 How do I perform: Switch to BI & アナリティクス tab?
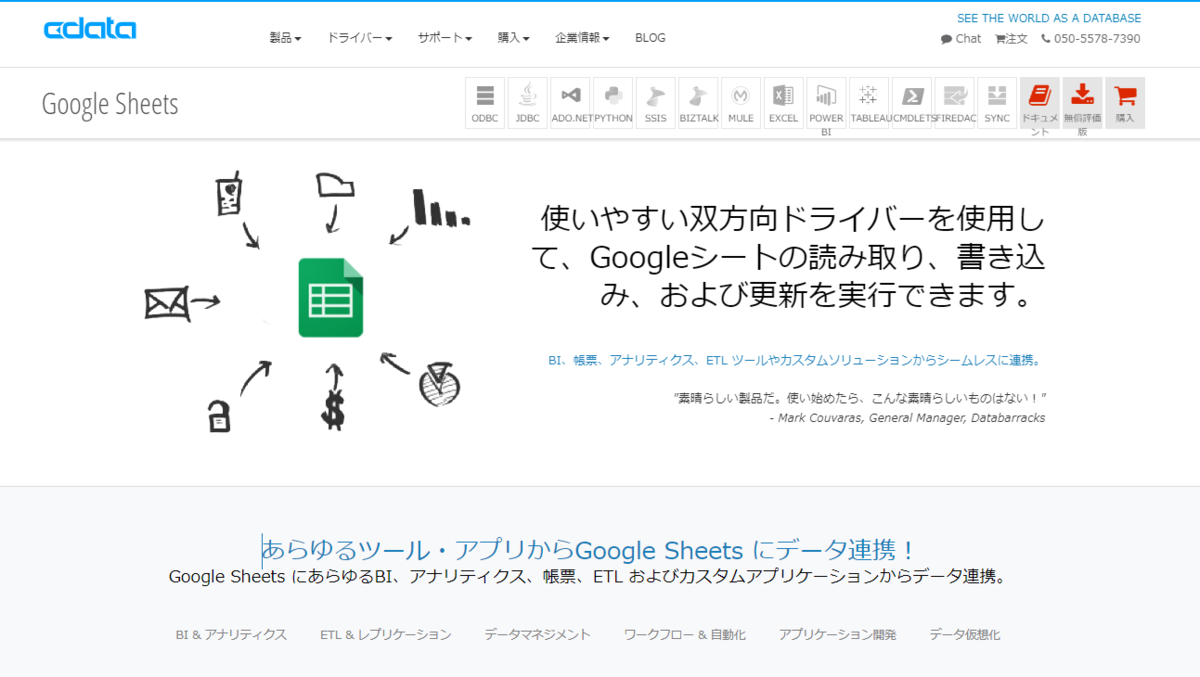[x=231, y=635]
